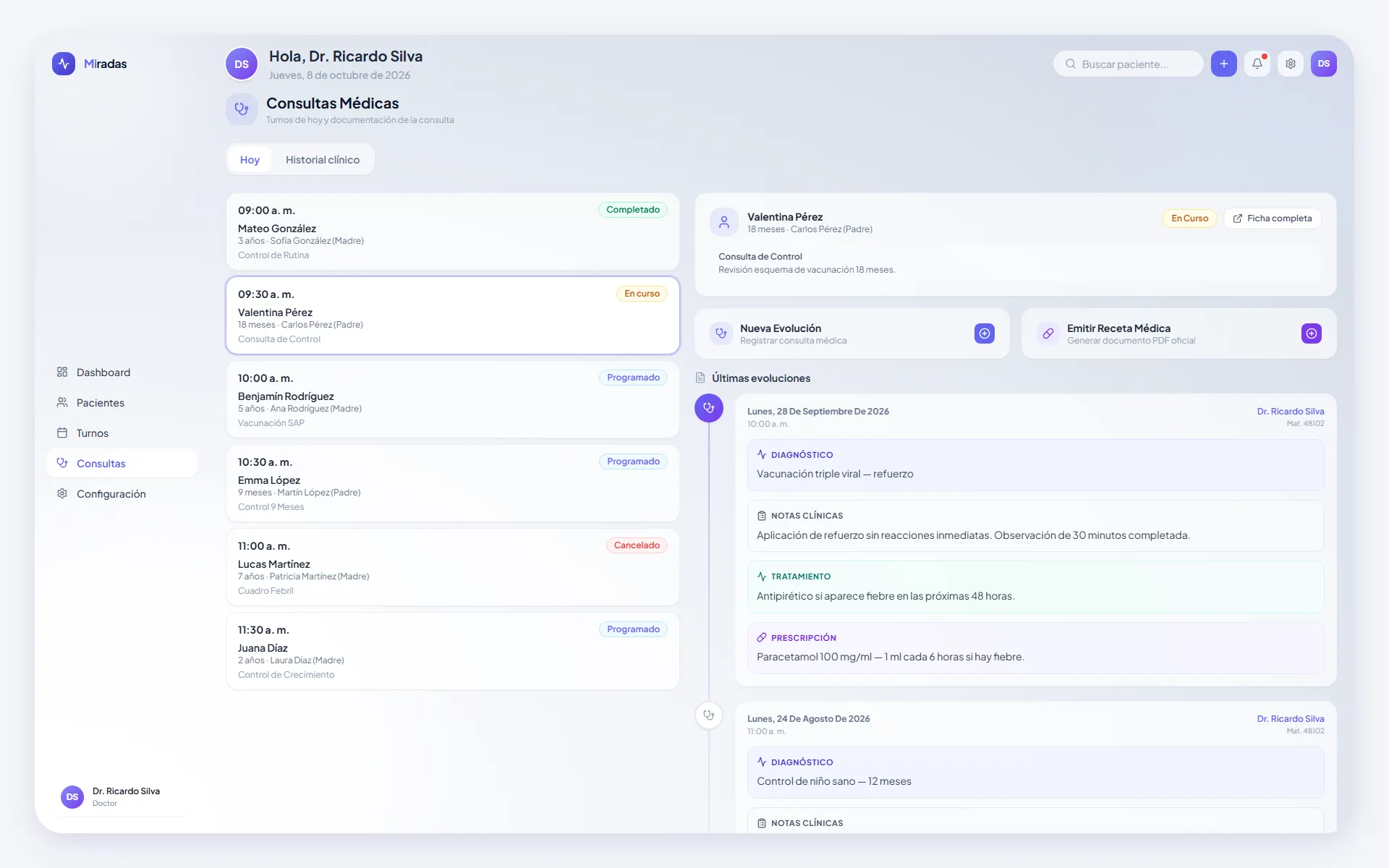This screenshot has height=868, width=1389.
Task: Click the stethoscope icon in Nueva Evolución
Action: pyautogui.click(x=721, y=333)
